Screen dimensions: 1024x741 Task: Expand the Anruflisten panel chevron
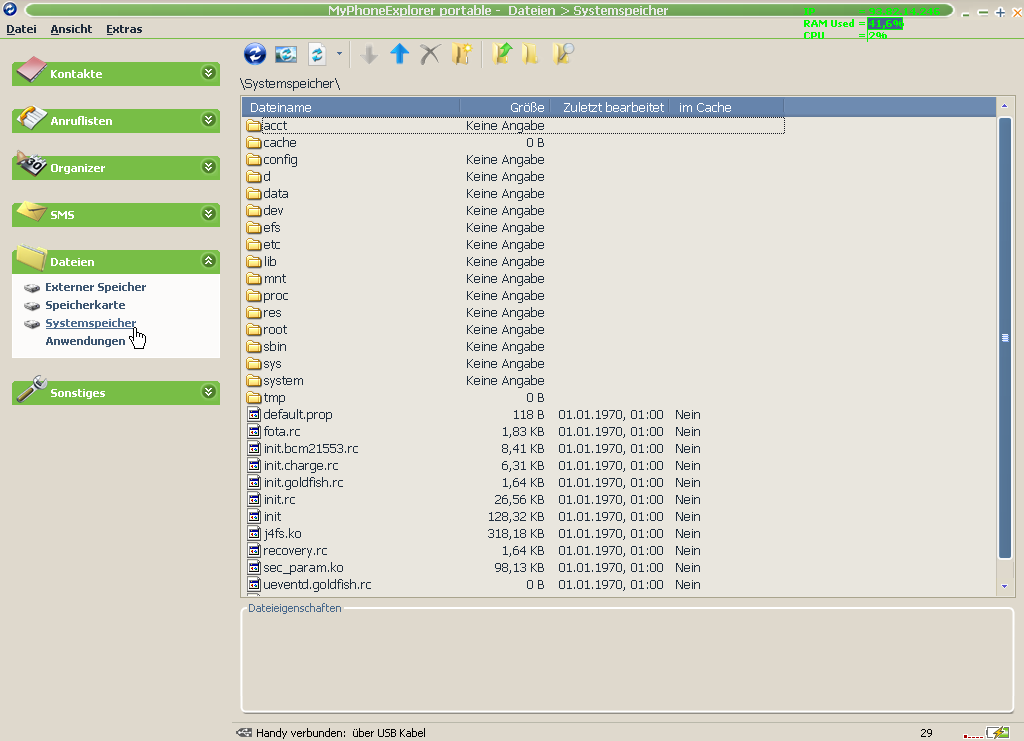[x=208, y=119]
